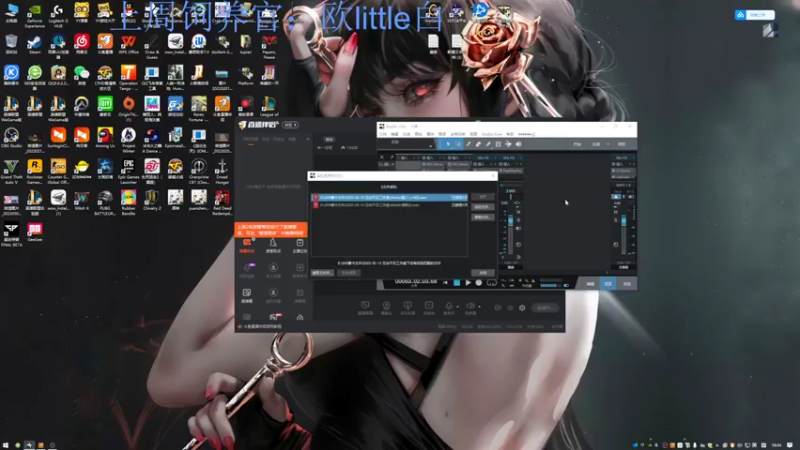Viewport: 800px width, 450px height.
Task: Switch to 浏览 tab at Studio One bottom
Action: (627, 284)
